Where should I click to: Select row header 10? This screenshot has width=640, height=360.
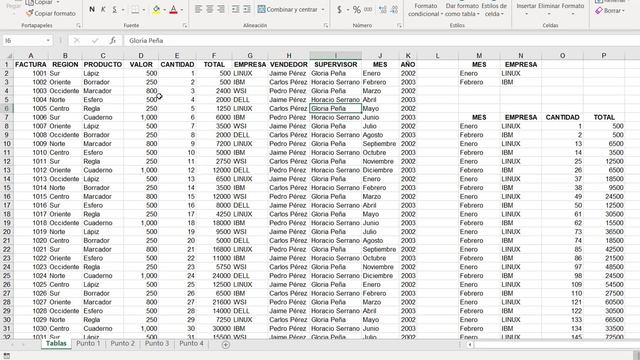[7, 144]
